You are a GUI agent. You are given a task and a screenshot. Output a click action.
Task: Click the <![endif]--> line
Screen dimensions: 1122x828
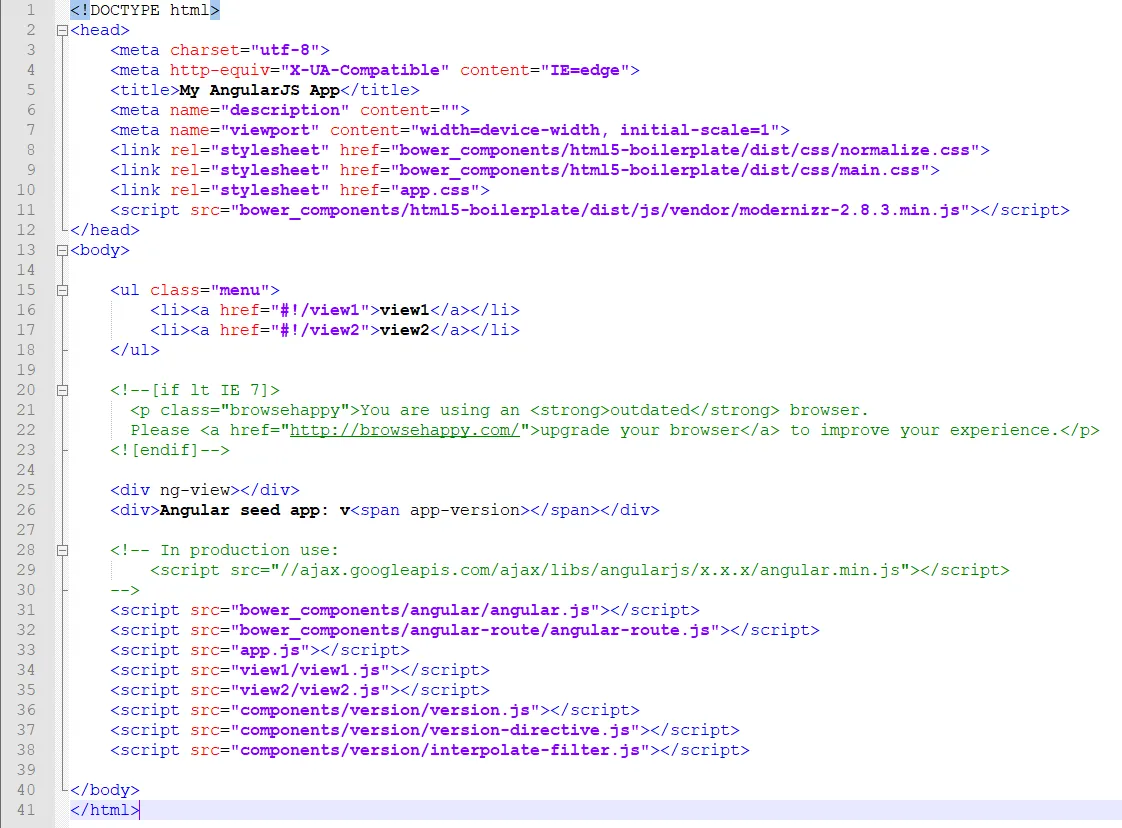170,450
